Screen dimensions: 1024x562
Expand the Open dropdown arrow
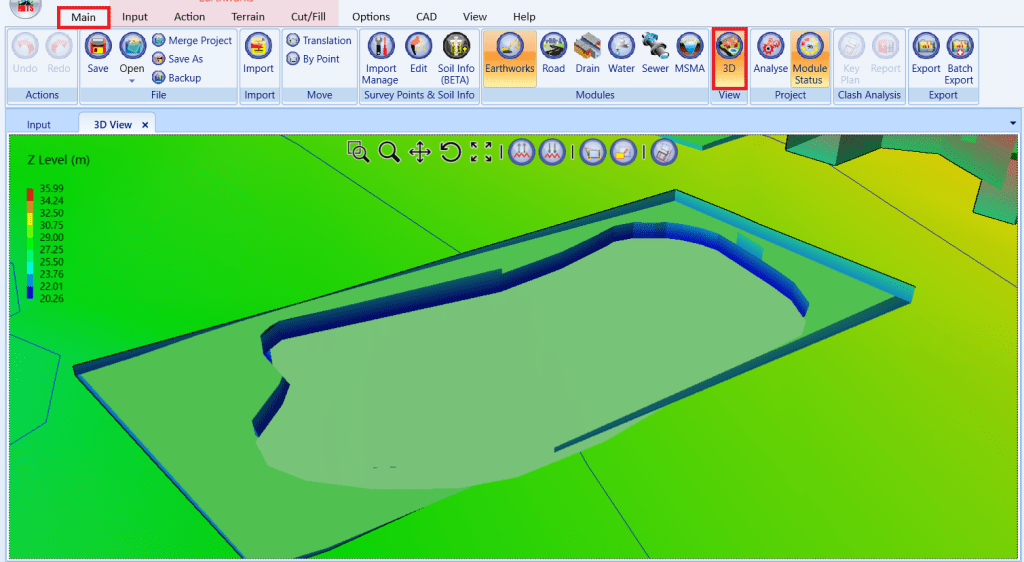click(x=132, y=81)
